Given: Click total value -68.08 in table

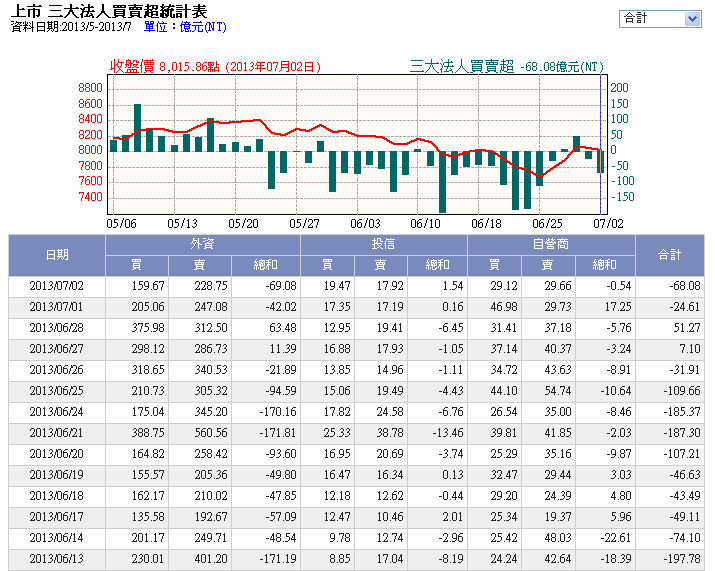Looking at the screenshot, I should click(x=684, y=286).
